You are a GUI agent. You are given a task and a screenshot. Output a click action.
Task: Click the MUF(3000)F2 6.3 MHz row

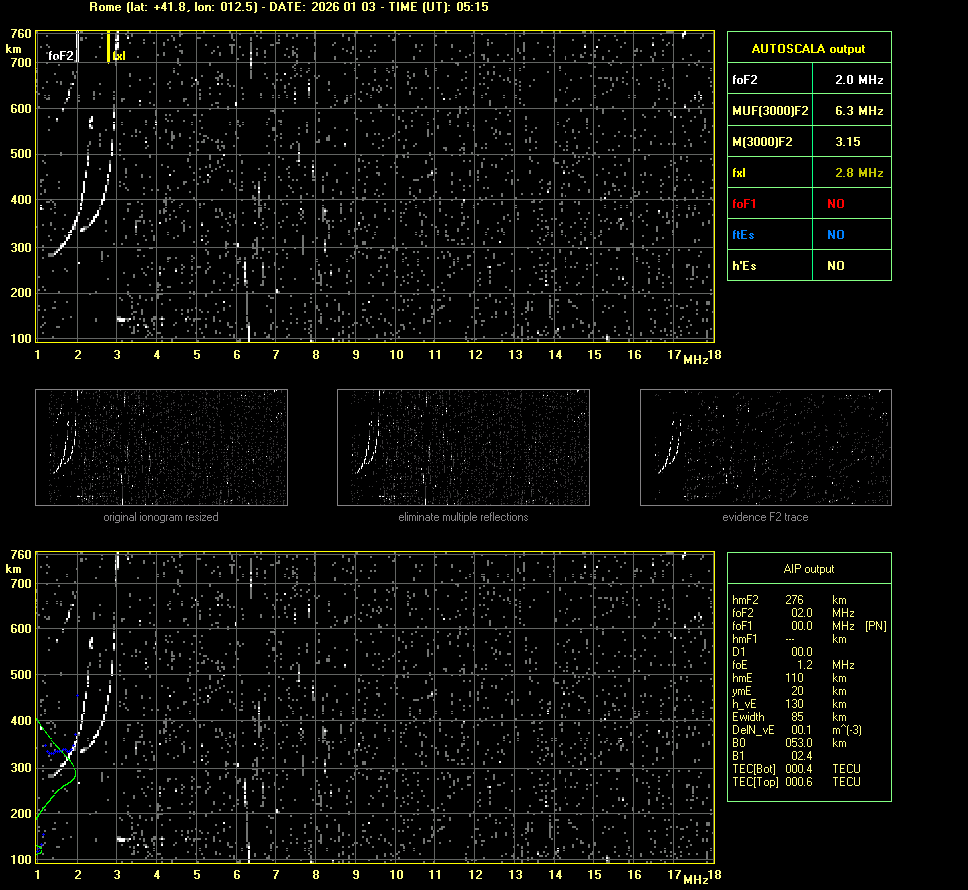pyautogui.click(x=808, y=111)
